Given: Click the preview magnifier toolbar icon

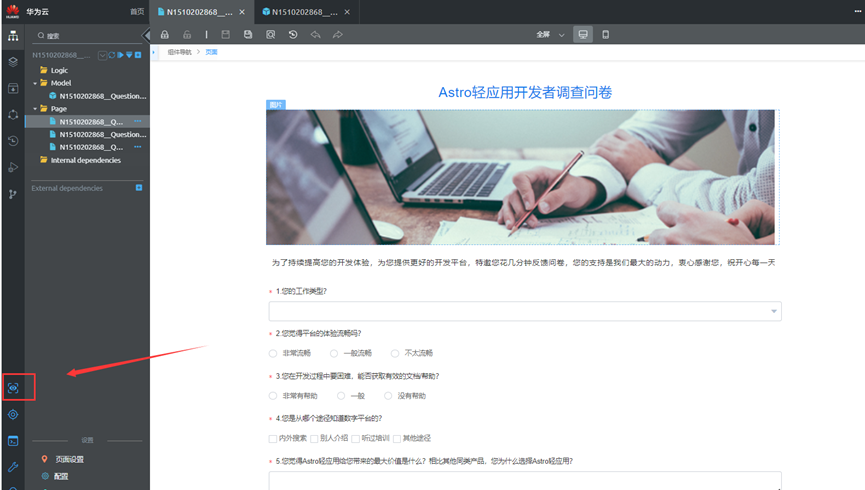Looking at the screenshot, I should pos(270,34).
